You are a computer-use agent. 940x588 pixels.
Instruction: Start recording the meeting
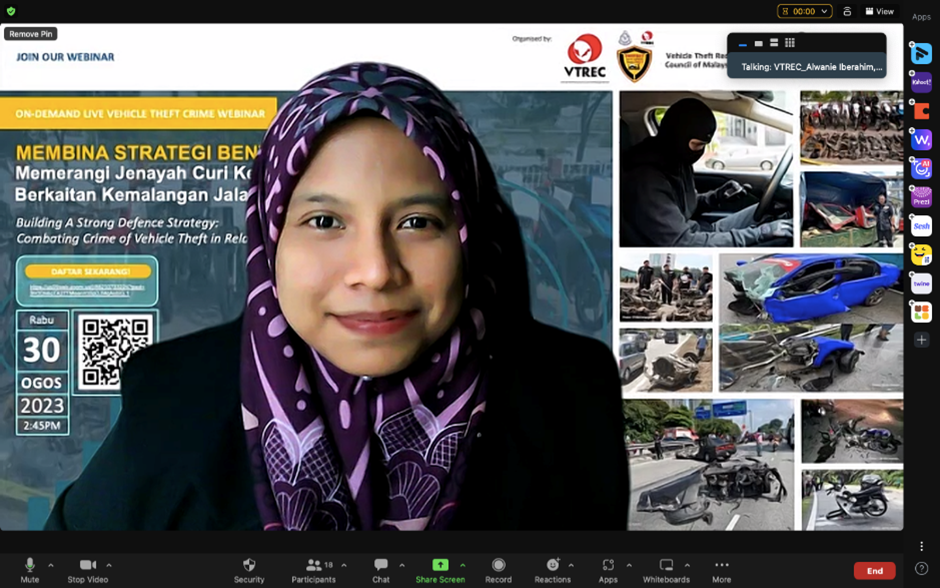tap(498, 566)
